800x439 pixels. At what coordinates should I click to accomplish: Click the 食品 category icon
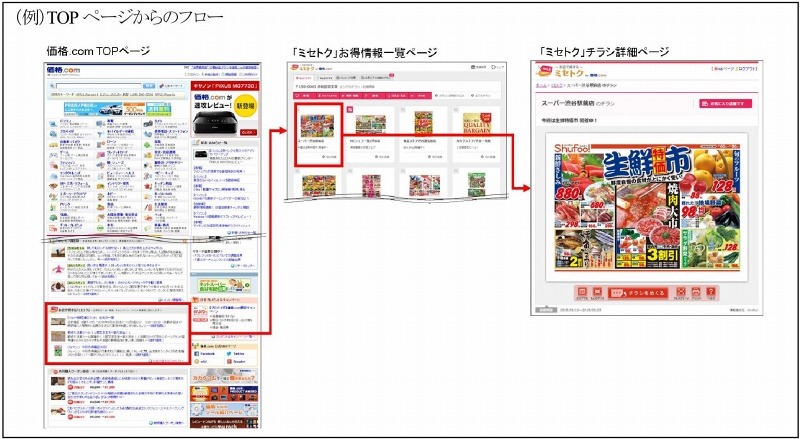pos(101,207)
